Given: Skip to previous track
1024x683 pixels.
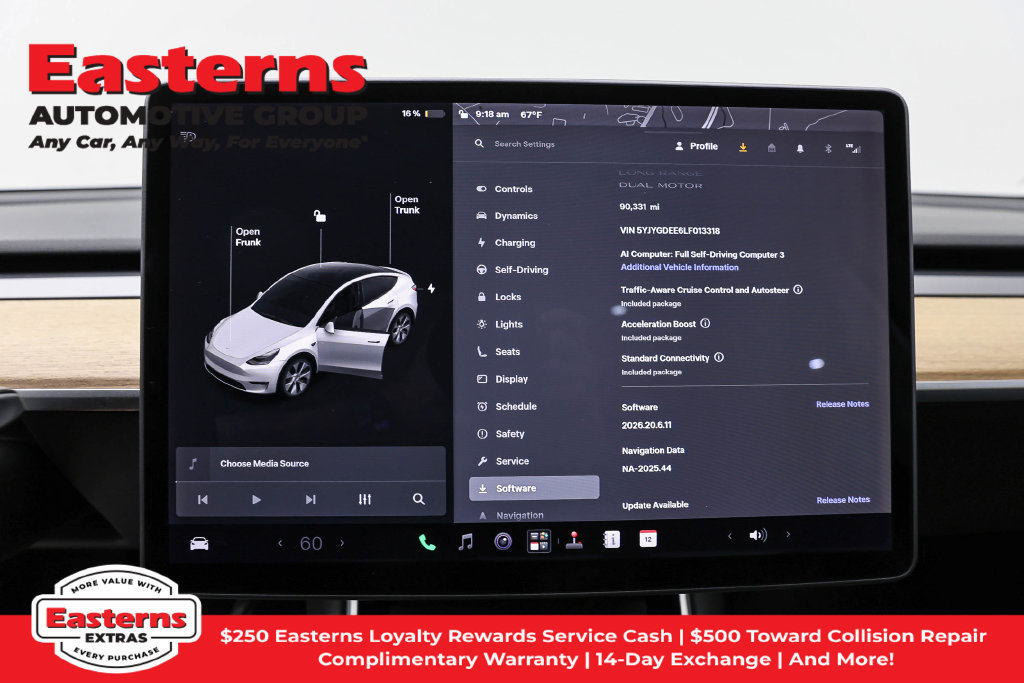Looking at the screenshot, I should (202, 500).
